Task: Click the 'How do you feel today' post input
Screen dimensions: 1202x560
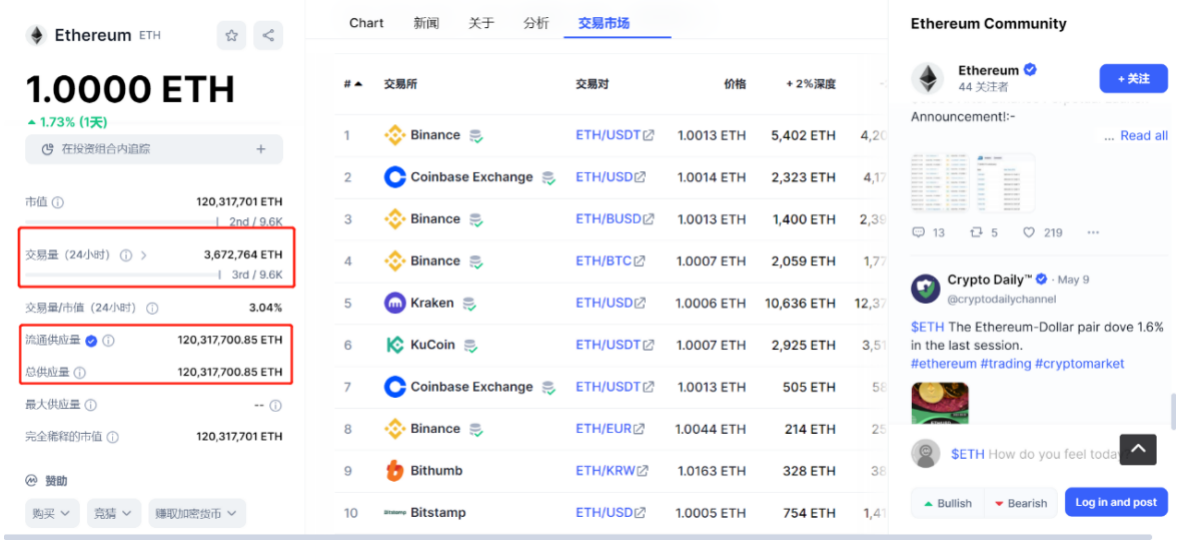Action: (1035, 454)
